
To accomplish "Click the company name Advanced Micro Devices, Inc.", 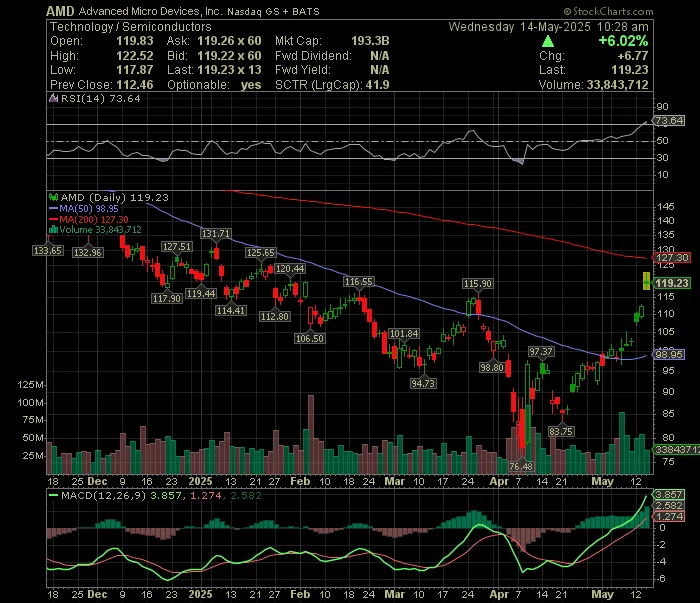I will [150, 12].
